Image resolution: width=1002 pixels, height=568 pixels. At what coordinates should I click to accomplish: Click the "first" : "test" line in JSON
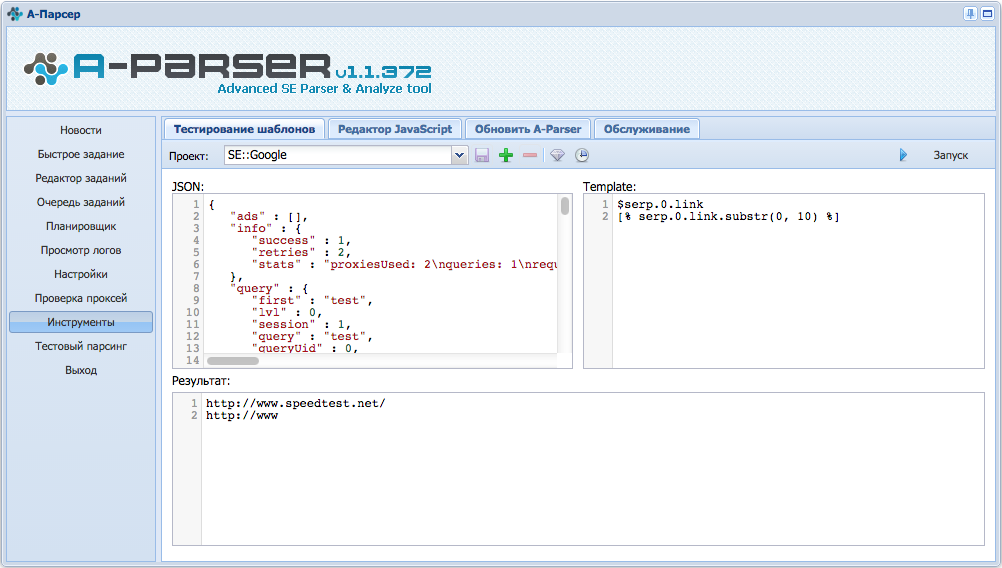click(312, 300)
